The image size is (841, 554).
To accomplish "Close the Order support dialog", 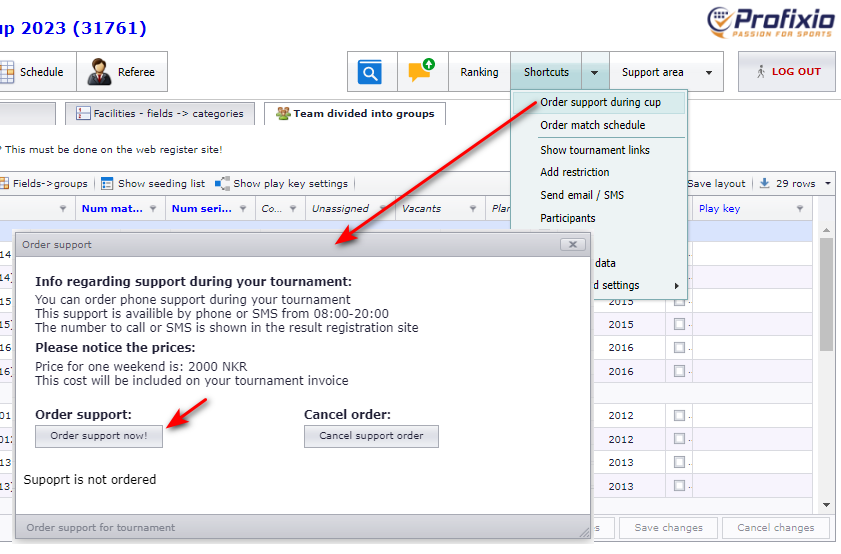I will click(x=573, y=245).
